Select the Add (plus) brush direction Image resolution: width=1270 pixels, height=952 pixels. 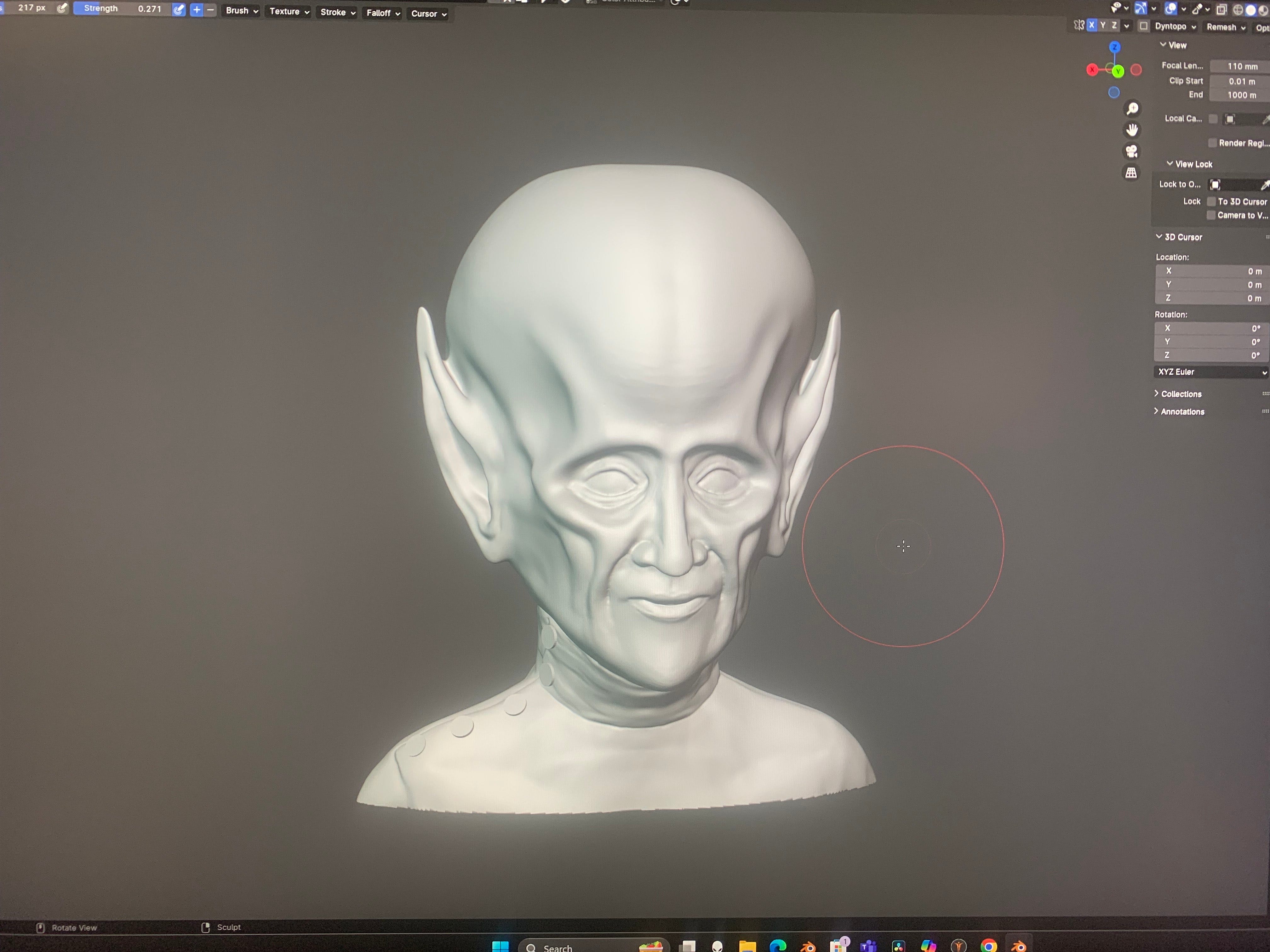pos(196,9)
